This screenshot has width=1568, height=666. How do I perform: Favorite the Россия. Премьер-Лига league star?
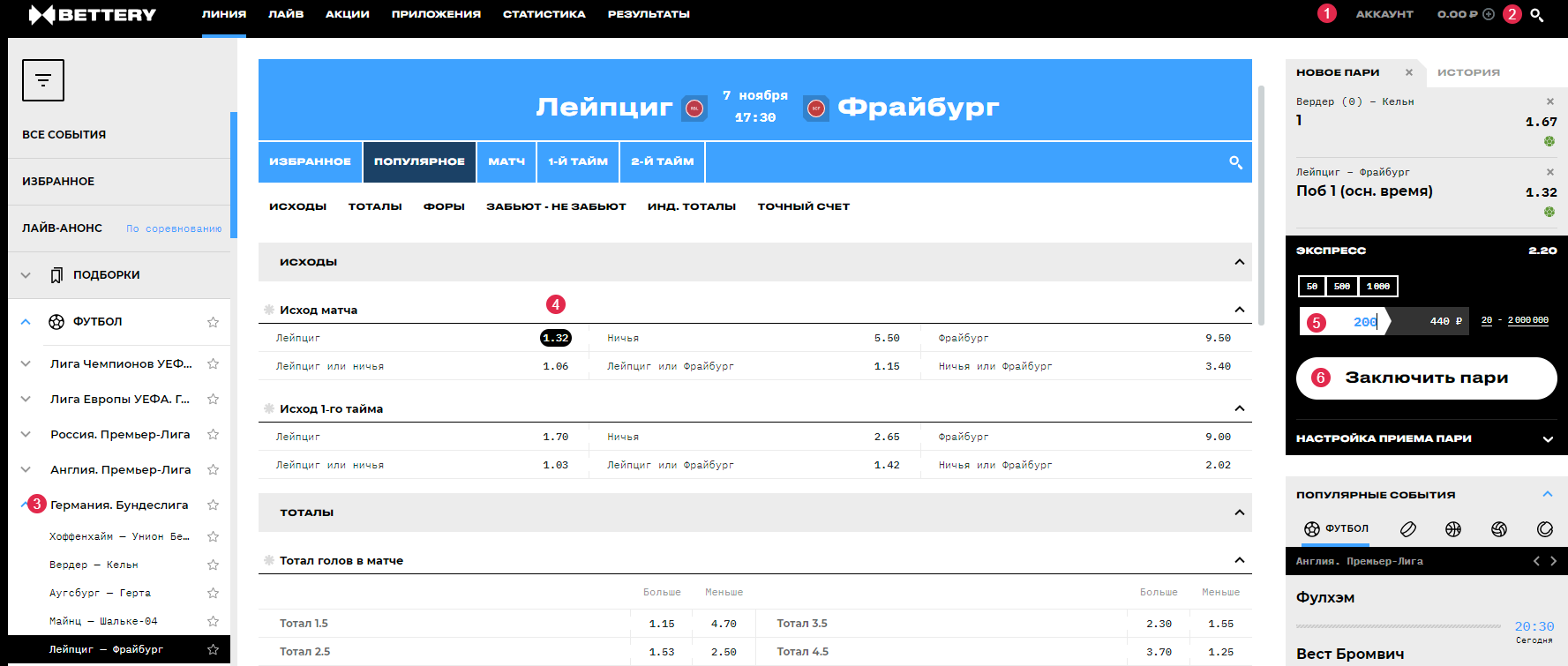(213, 434)
